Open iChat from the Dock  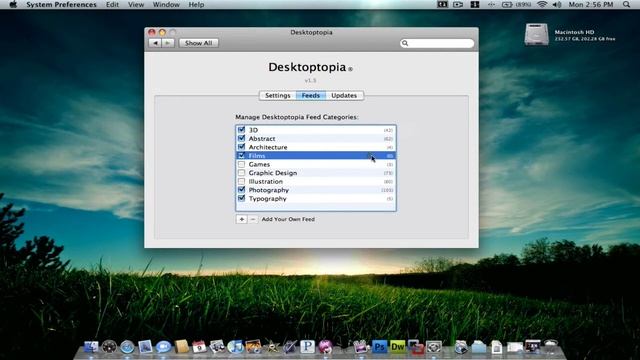pyautogui.click(x=163, y=347)
